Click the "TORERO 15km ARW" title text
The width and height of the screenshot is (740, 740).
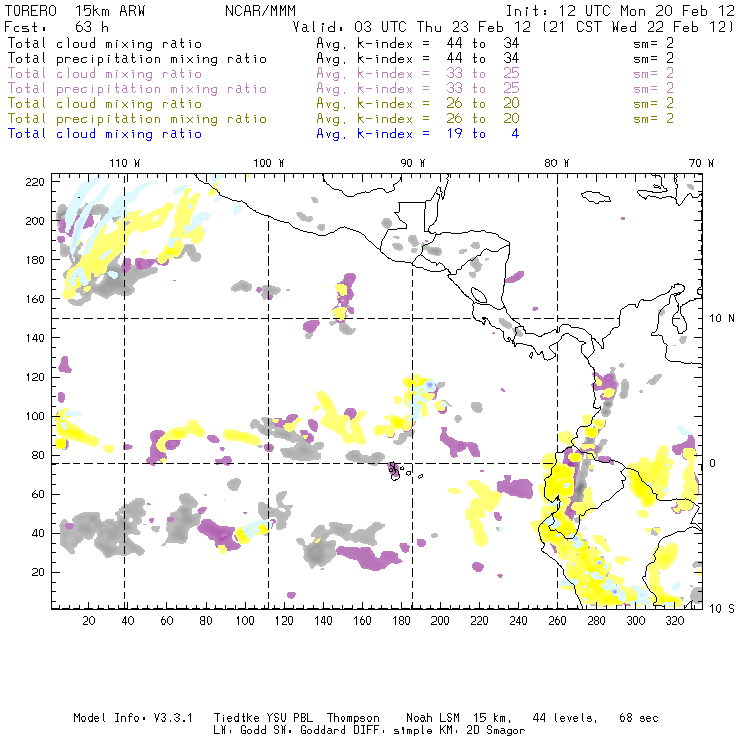pos(75,11)
